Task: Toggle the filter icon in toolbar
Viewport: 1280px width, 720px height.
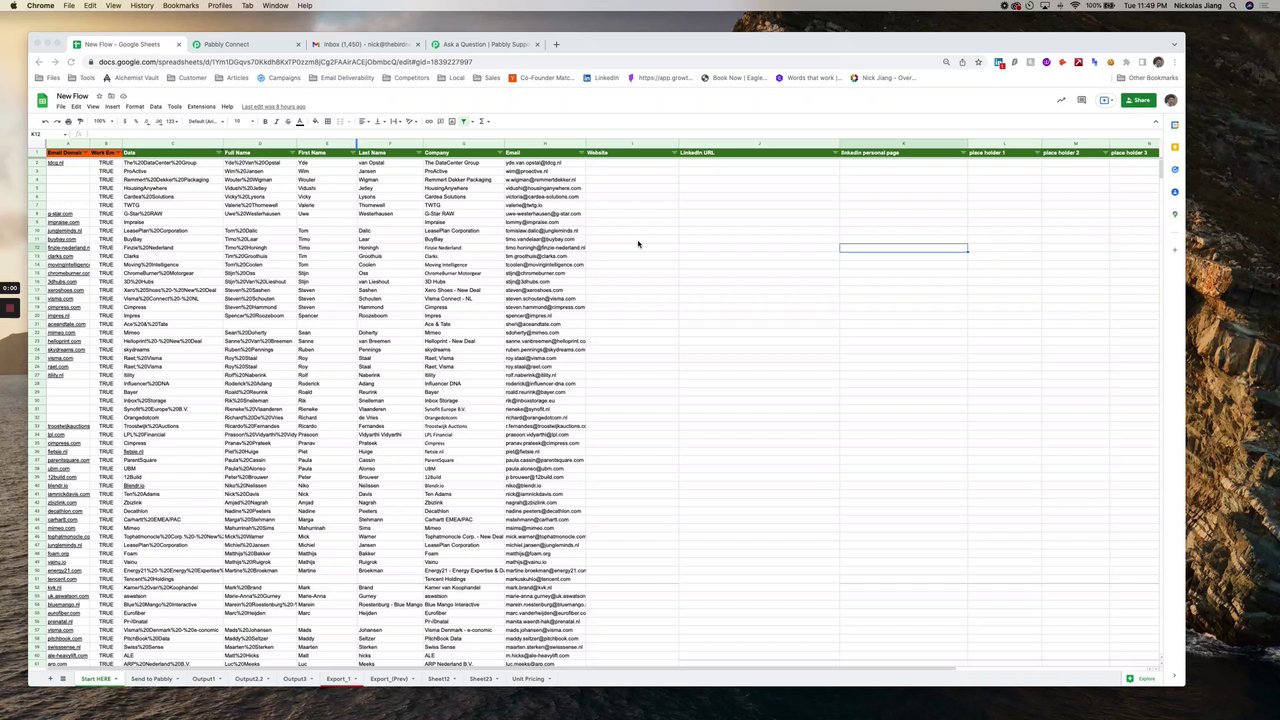Action: pos(464,121)
